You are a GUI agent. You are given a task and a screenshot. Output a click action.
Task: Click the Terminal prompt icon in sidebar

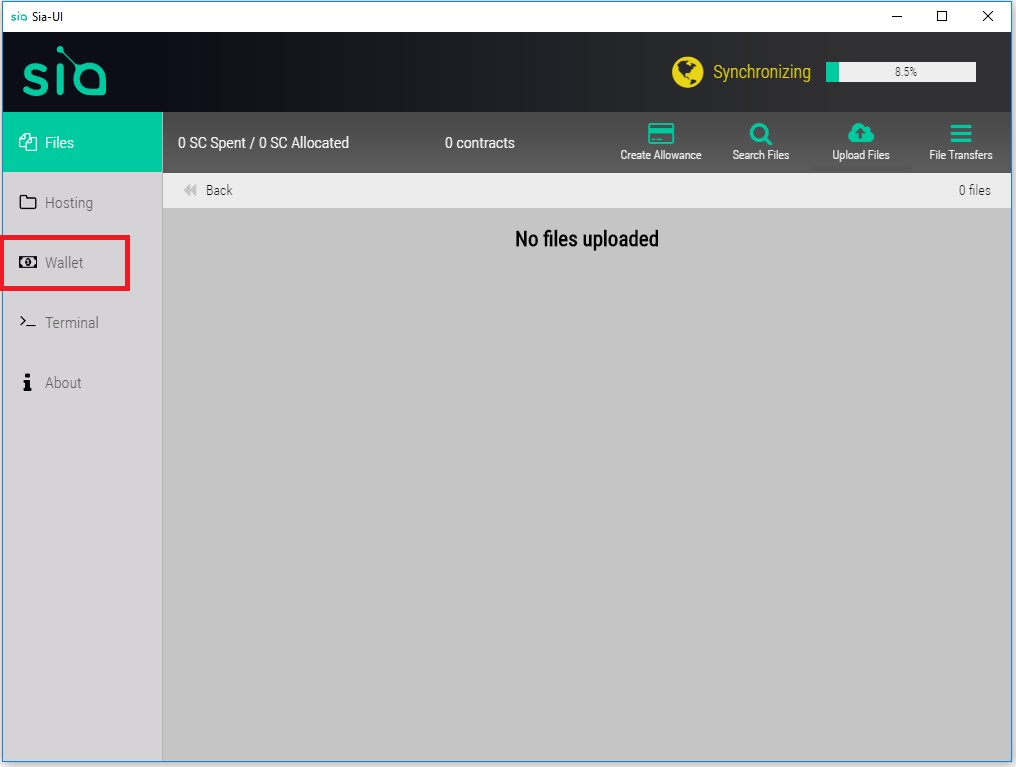pyautogui.click(x=28, y=322)
